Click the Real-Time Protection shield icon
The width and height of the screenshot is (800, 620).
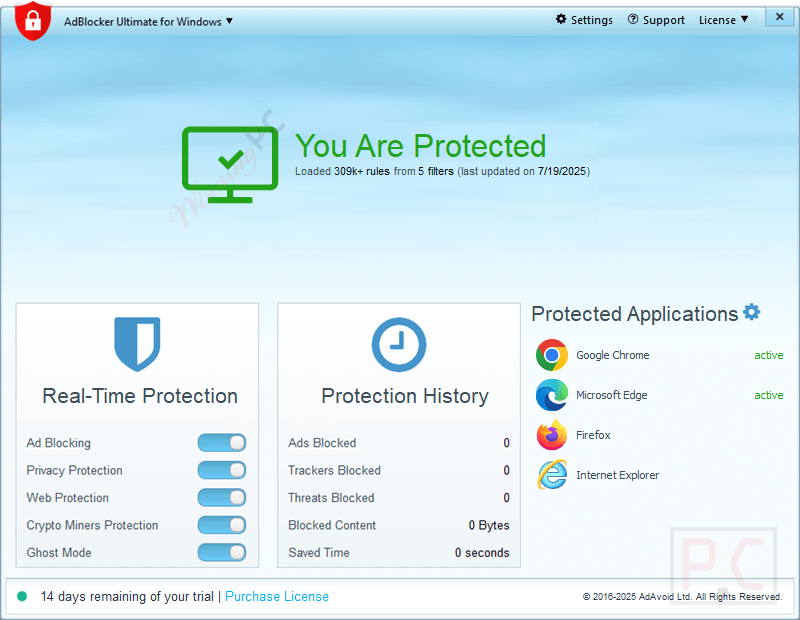coord(137,344)
